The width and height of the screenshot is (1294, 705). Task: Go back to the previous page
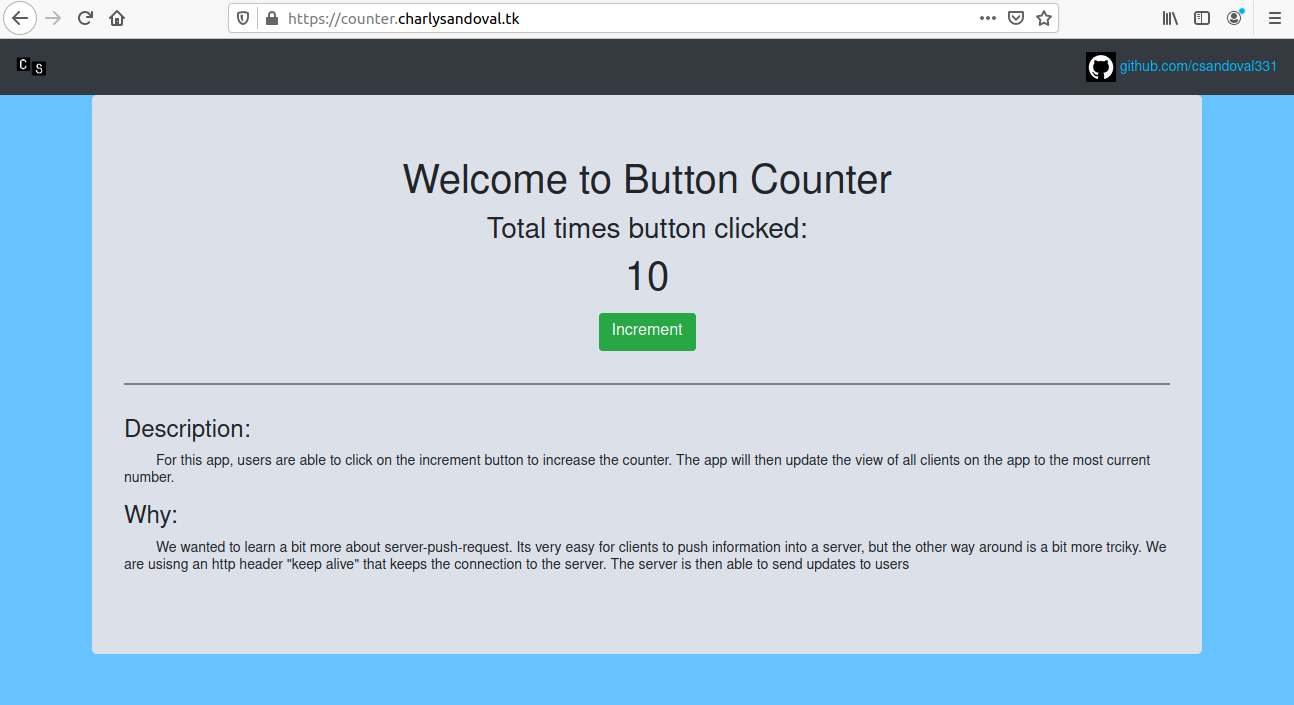click(x=20, y=18)
